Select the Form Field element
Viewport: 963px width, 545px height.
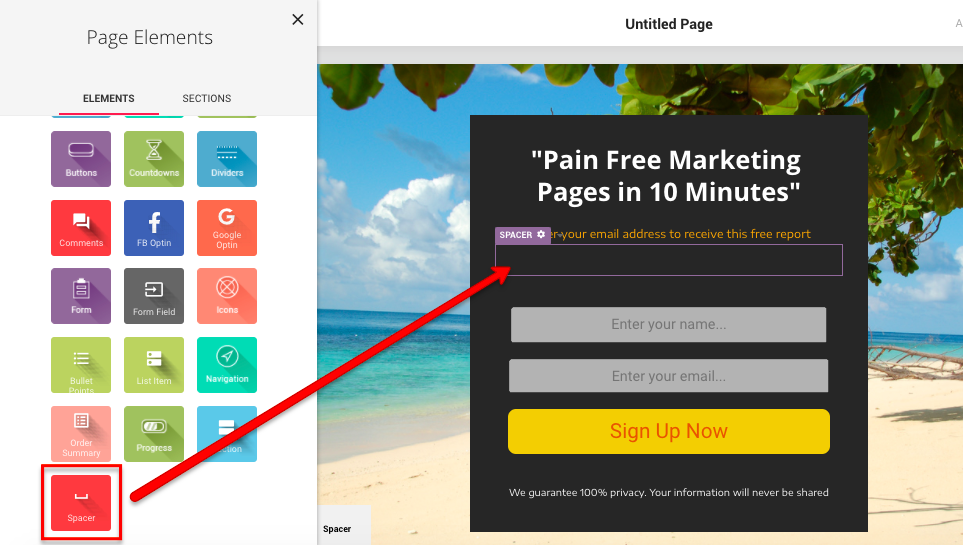click(154, 296)
